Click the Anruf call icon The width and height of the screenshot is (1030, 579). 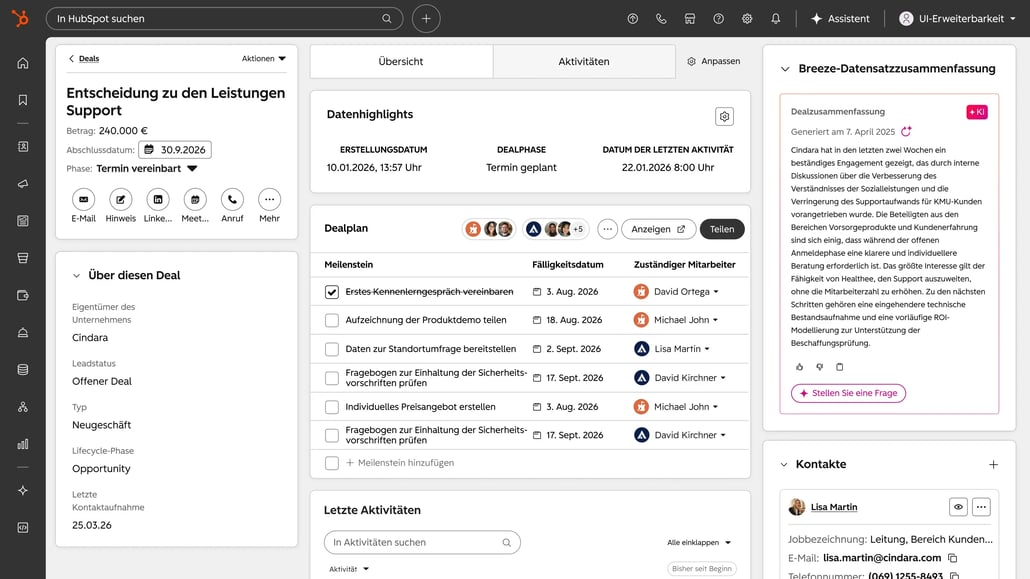[232, 199]
